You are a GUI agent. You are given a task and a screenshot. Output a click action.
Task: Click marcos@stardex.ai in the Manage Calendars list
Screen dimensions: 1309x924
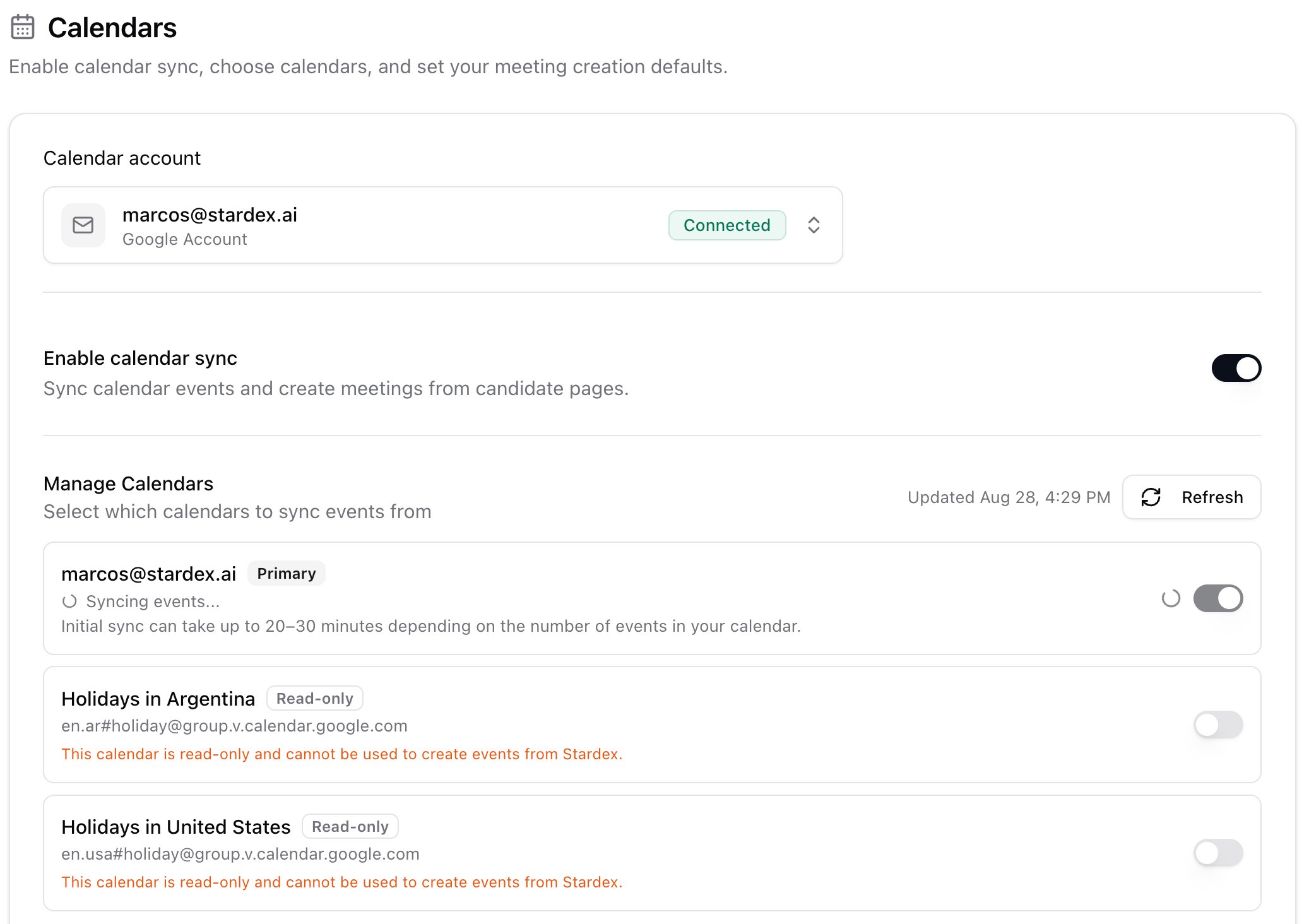pos(149,574)
